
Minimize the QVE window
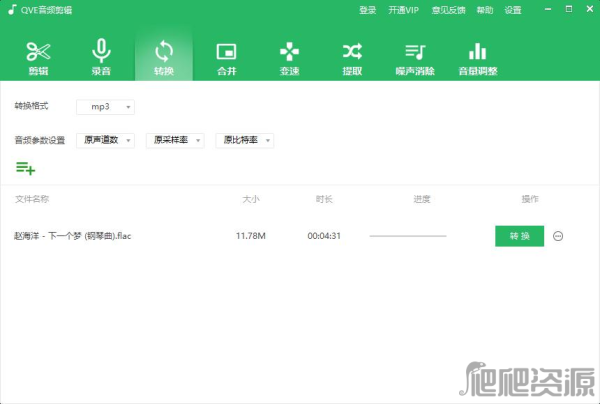pos(548,9)
